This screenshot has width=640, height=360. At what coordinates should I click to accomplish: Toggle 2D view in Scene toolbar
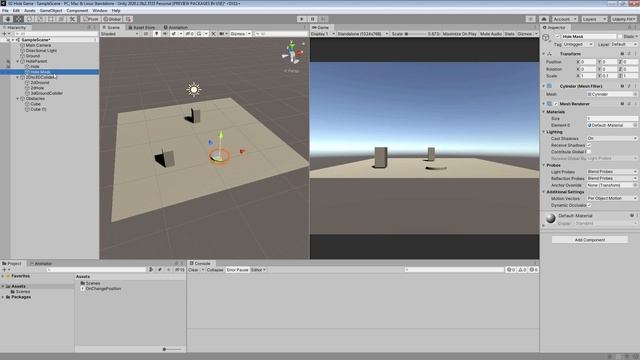[146, 34]
